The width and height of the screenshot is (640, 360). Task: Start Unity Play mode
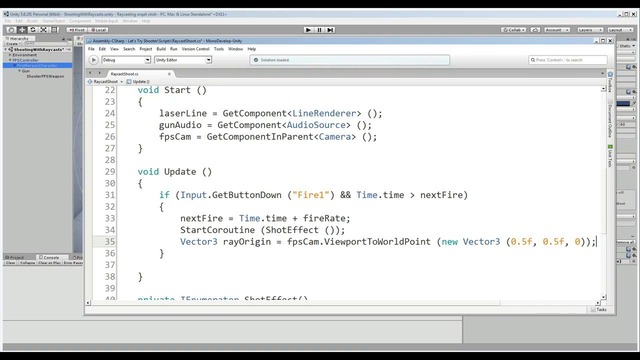tap(309, 30)
